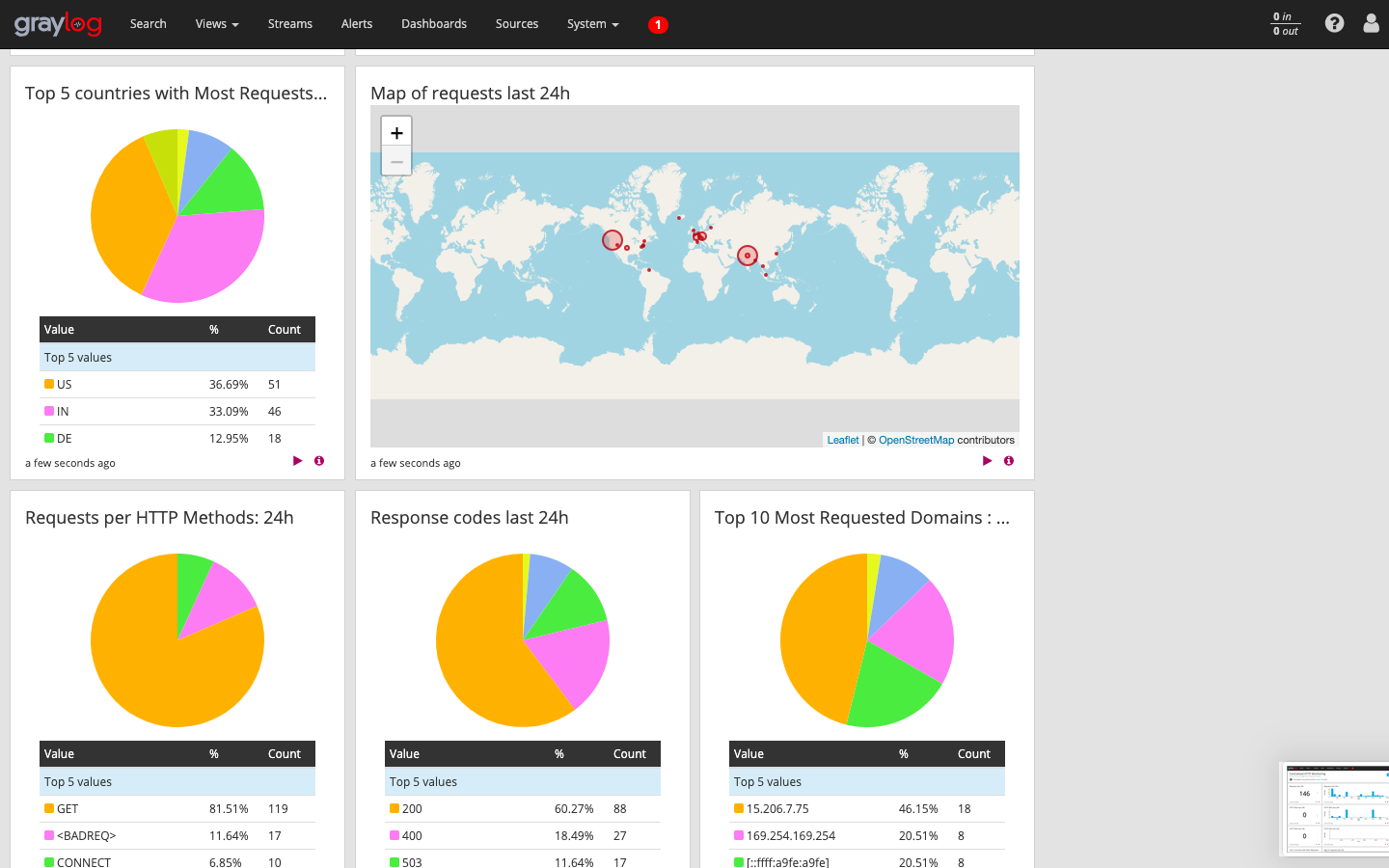Expand the System dropdown menu

(593, 24)
